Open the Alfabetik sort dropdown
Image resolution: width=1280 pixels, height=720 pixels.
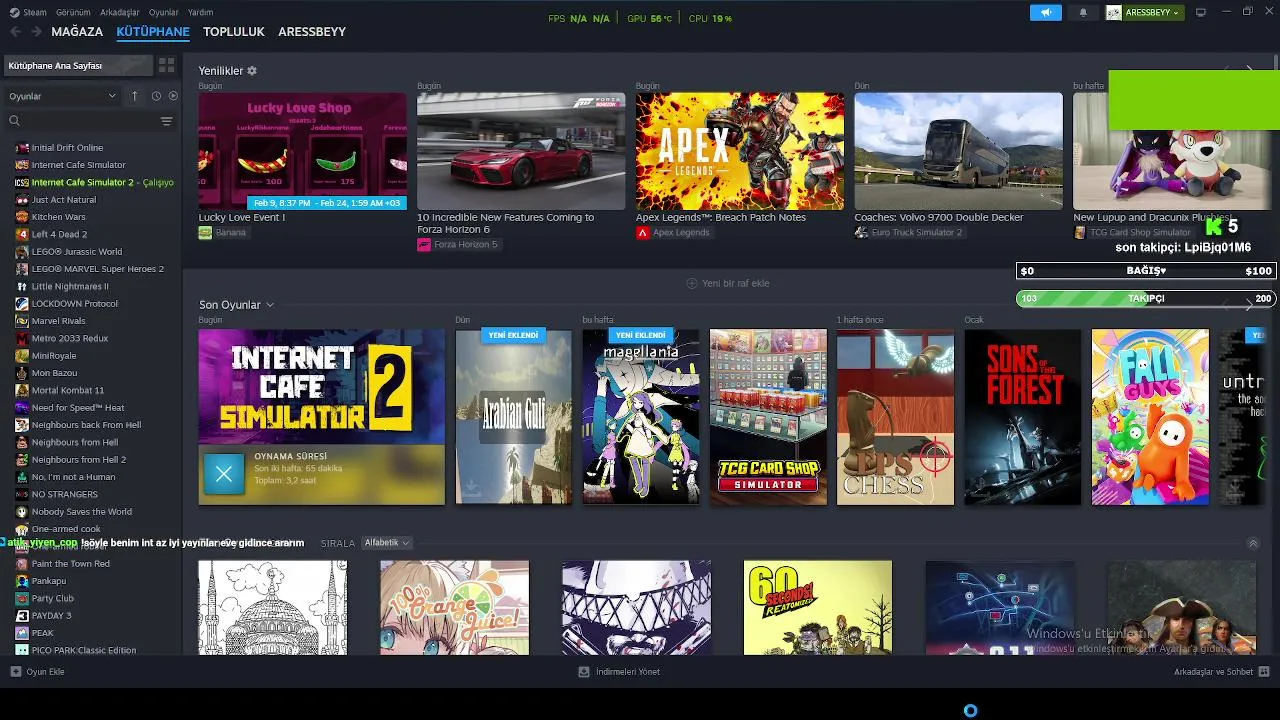pos(387,543)
